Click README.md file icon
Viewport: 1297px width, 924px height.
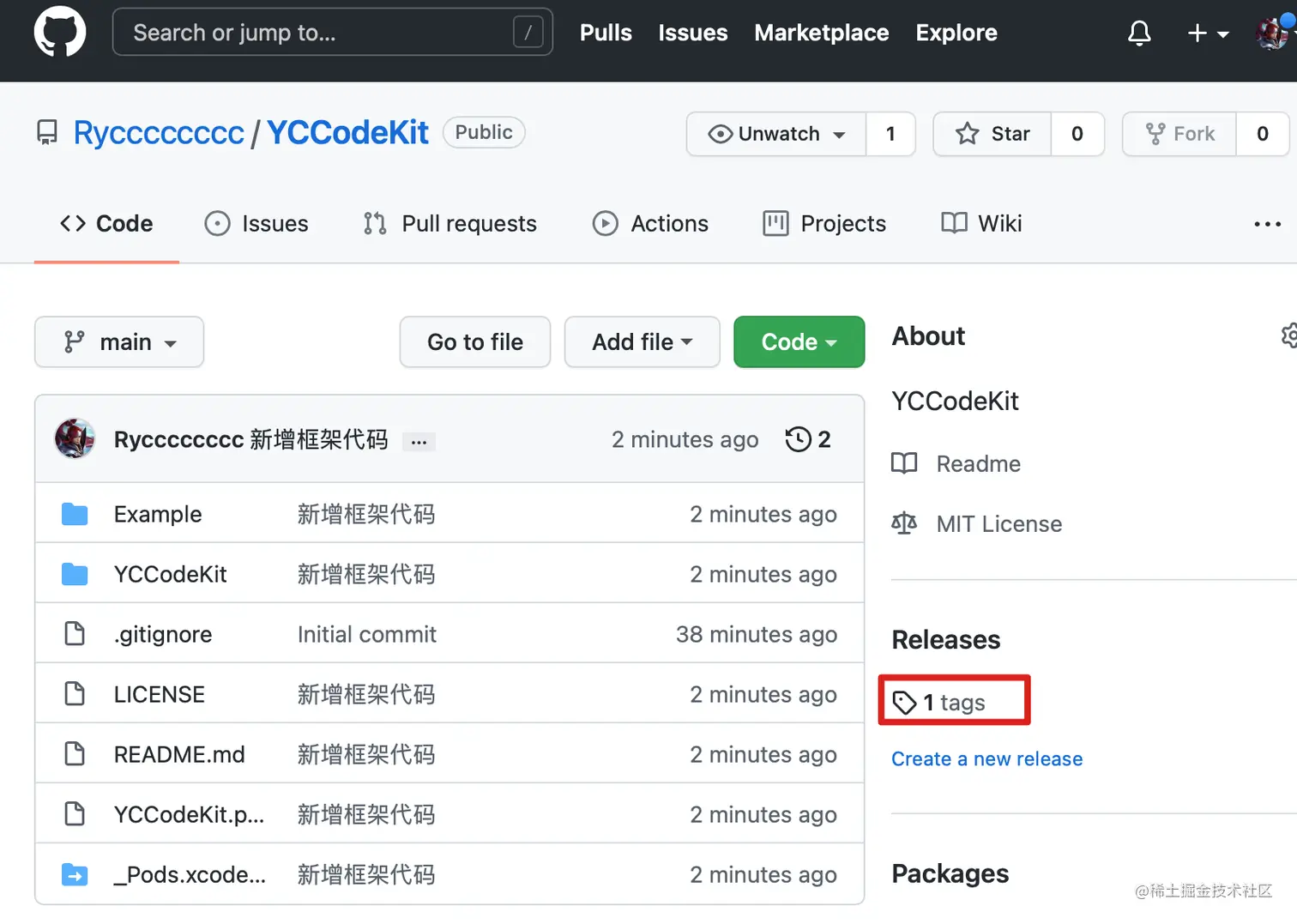coord(75,754)
